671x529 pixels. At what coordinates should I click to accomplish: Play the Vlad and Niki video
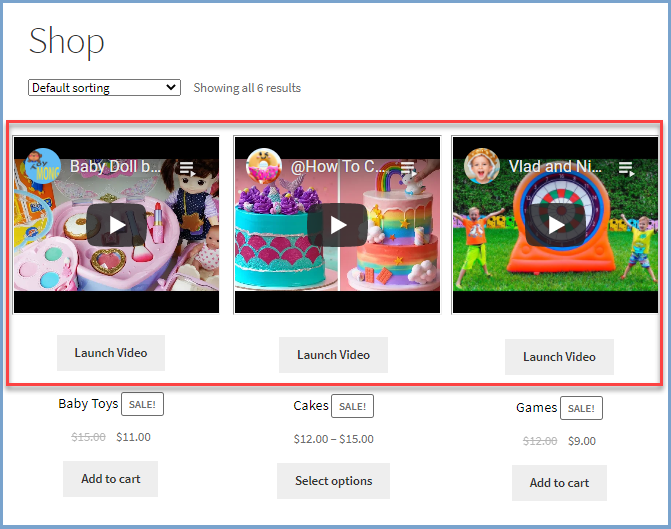555,225
